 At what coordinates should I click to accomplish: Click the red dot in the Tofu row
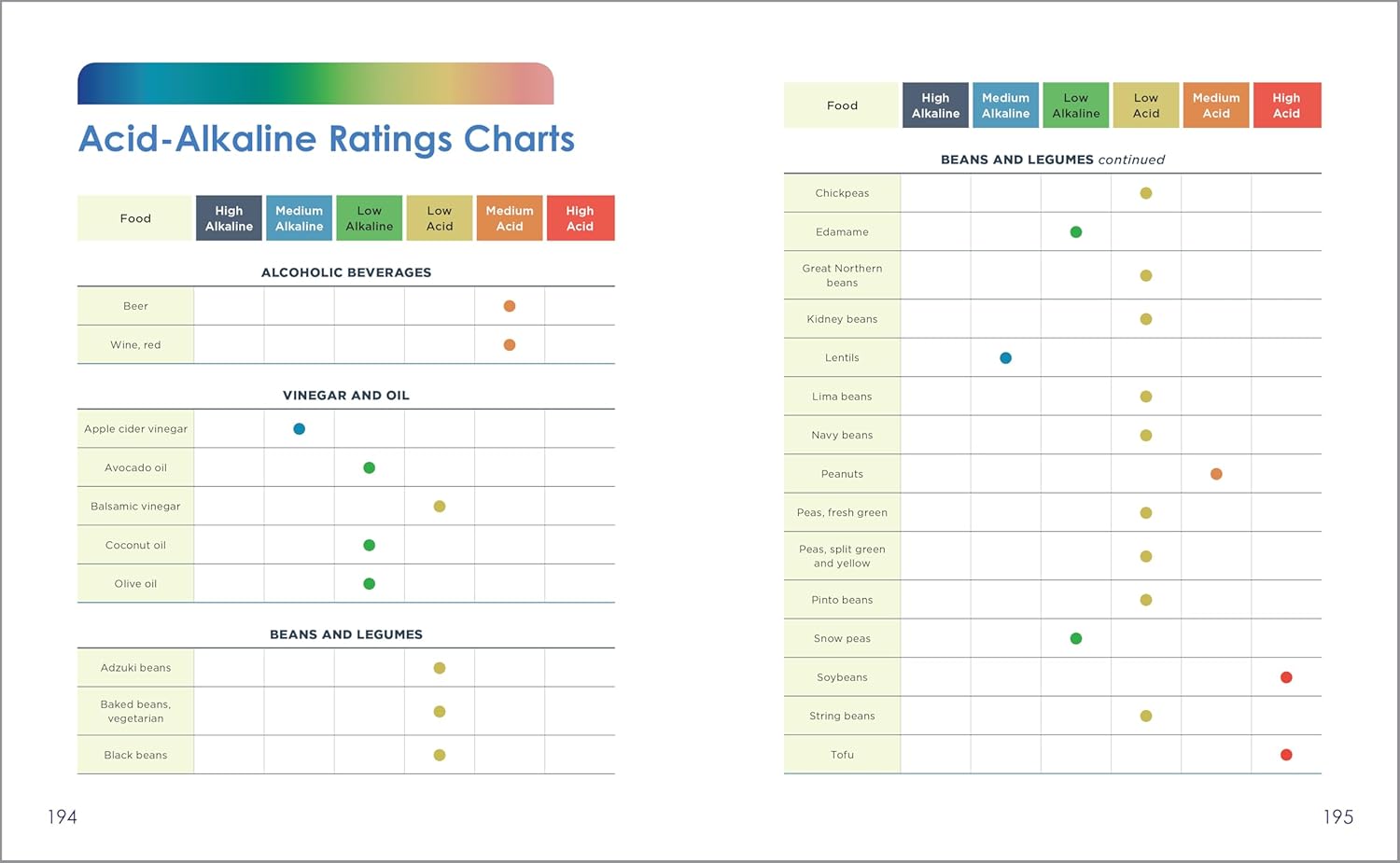point(1286,755)
